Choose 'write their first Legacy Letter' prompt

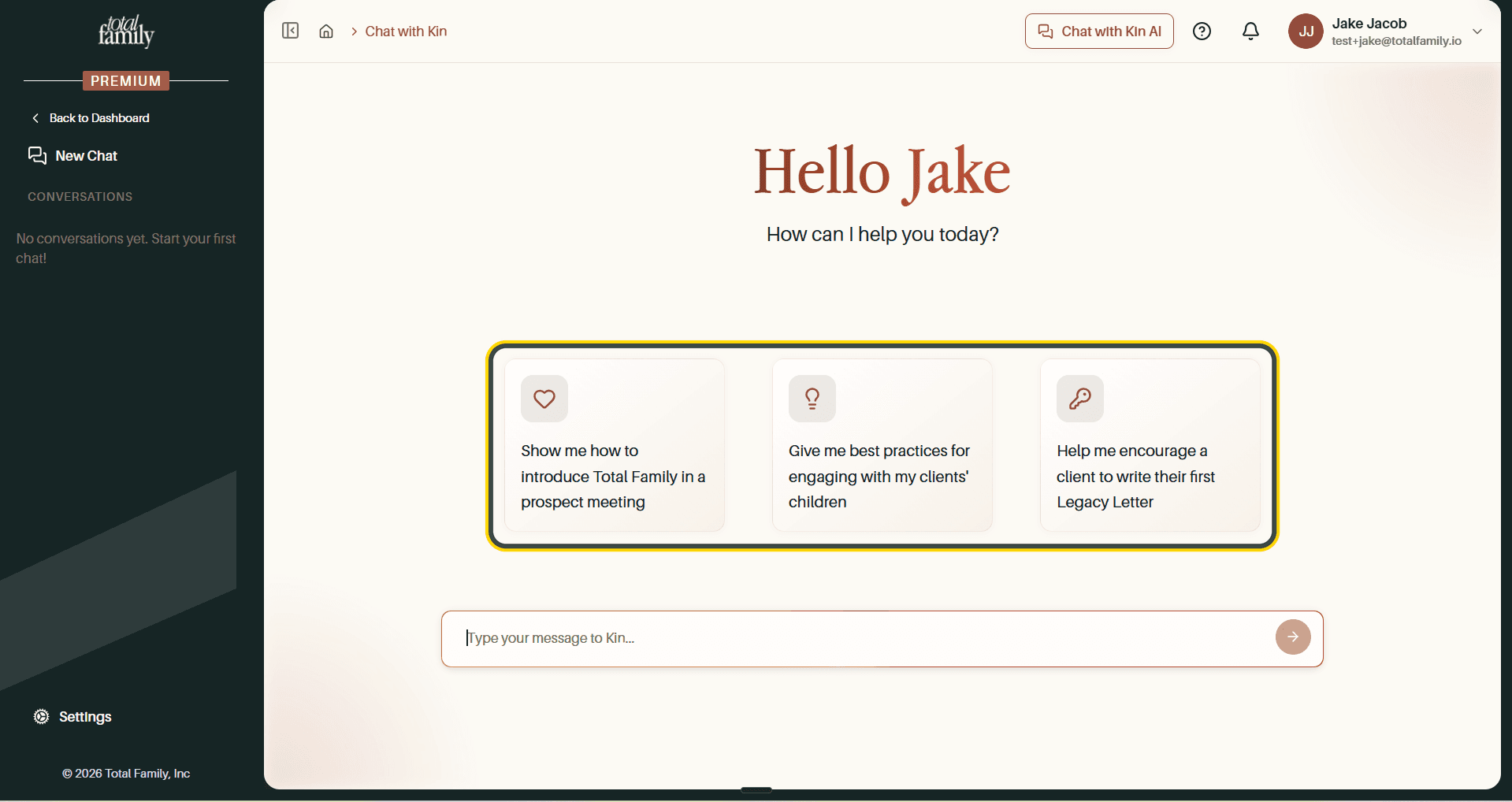pyautogui.click(x=1150, y=445)
